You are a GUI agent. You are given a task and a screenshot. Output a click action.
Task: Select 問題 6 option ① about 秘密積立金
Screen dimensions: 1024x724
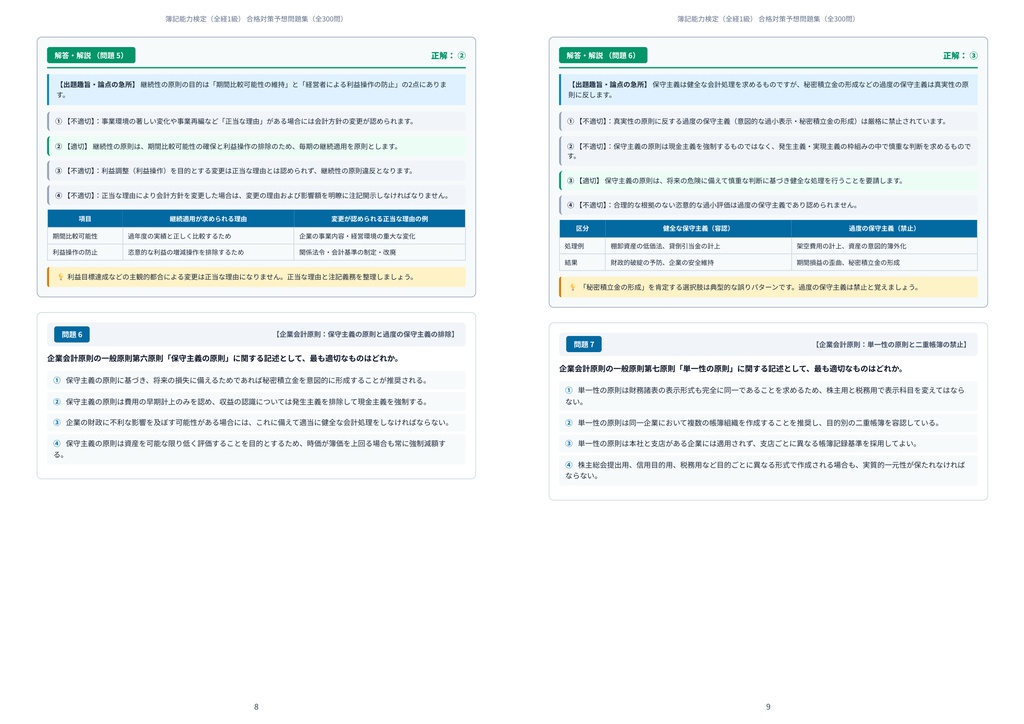tap(256, 380)
